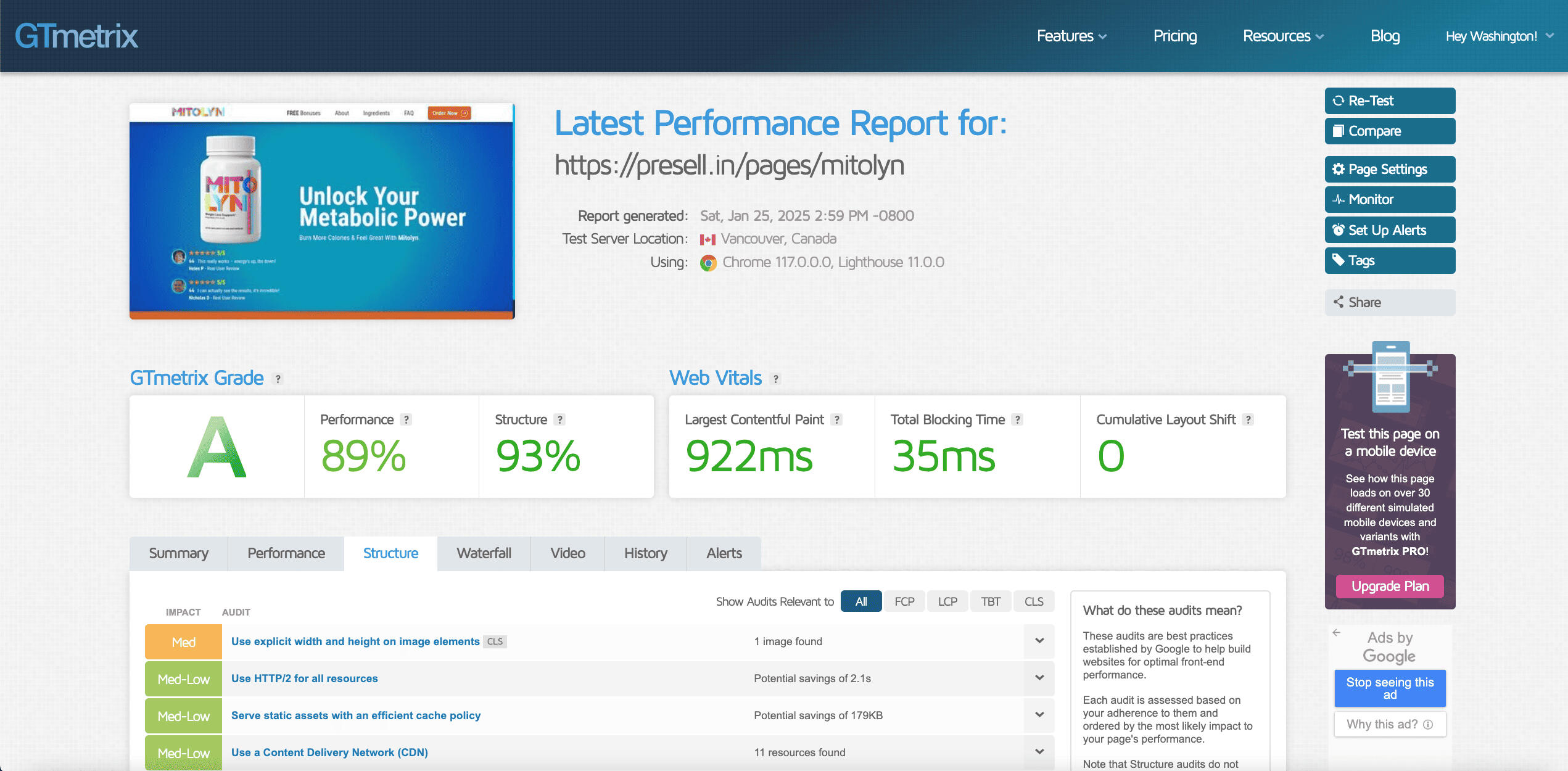
Task: Open the Pricing menu item
Action: pyautogui.click(x=1174, y=36)
